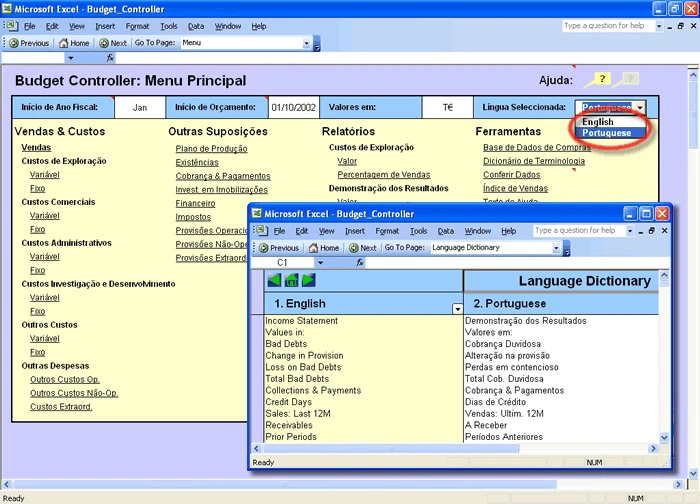Open the filter dropdown on the 1. English column
Screen dimensions: 700x504
pyautogui.click(x=457, y=309)
